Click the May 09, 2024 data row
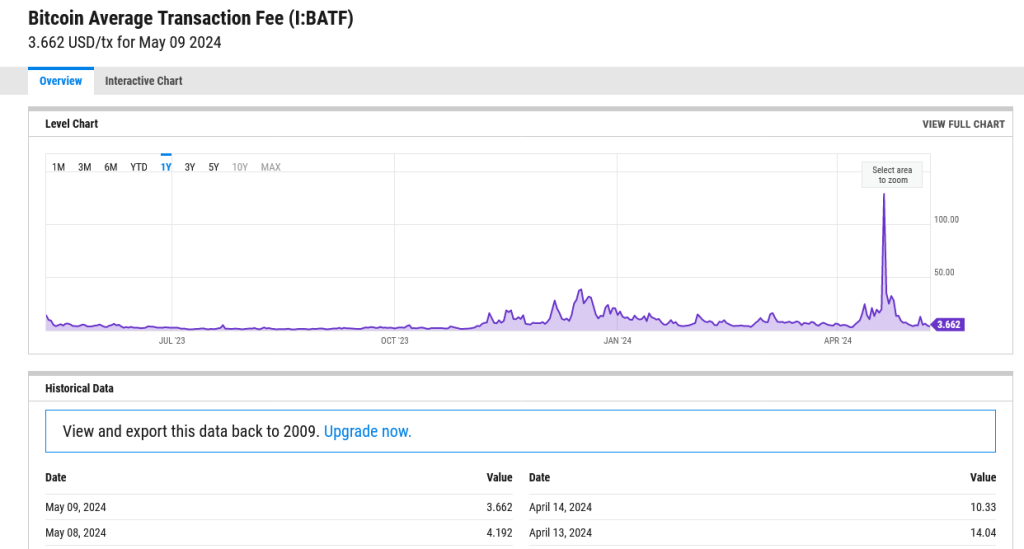The image size is (1024, 549). click(279, 507)
